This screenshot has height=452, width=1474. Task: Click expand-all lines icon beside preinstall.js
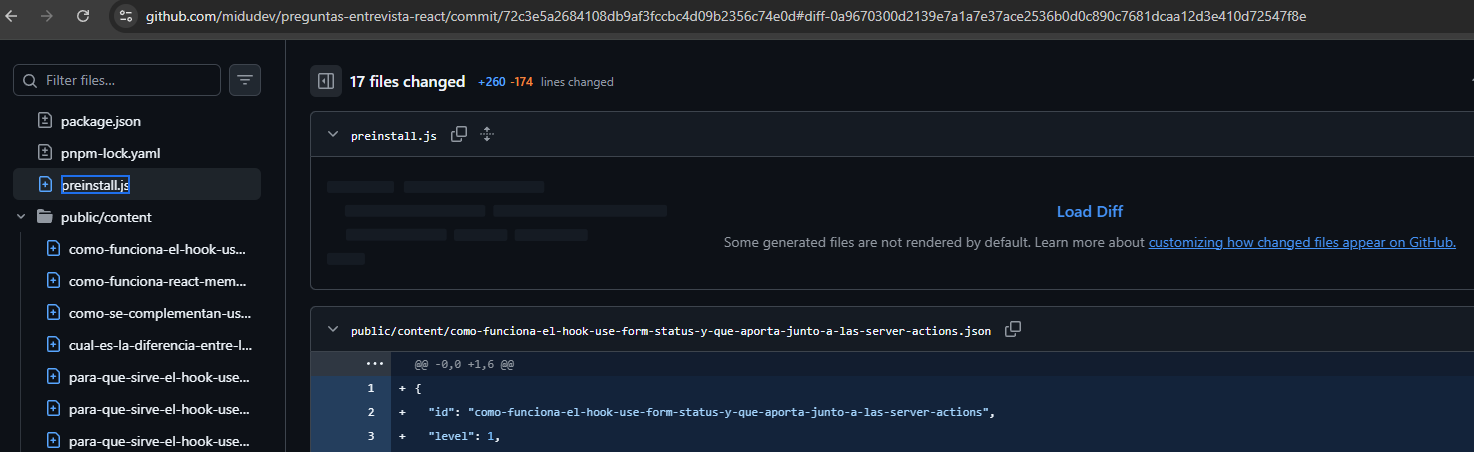pyautogui.click(x=487, y=134)
